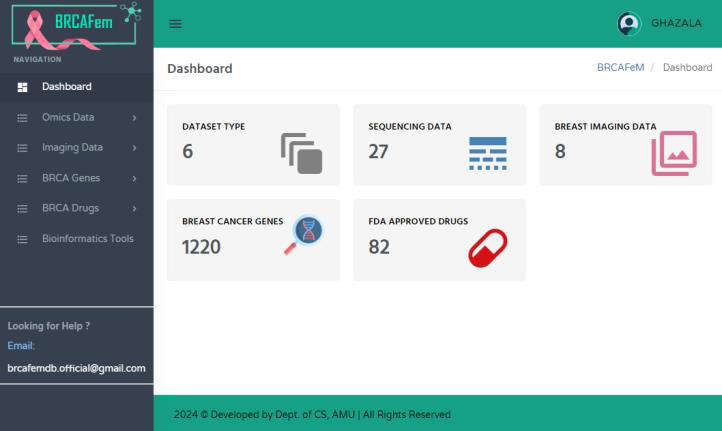Click the NAVIGATION sidebar heading

pos(37,59)
